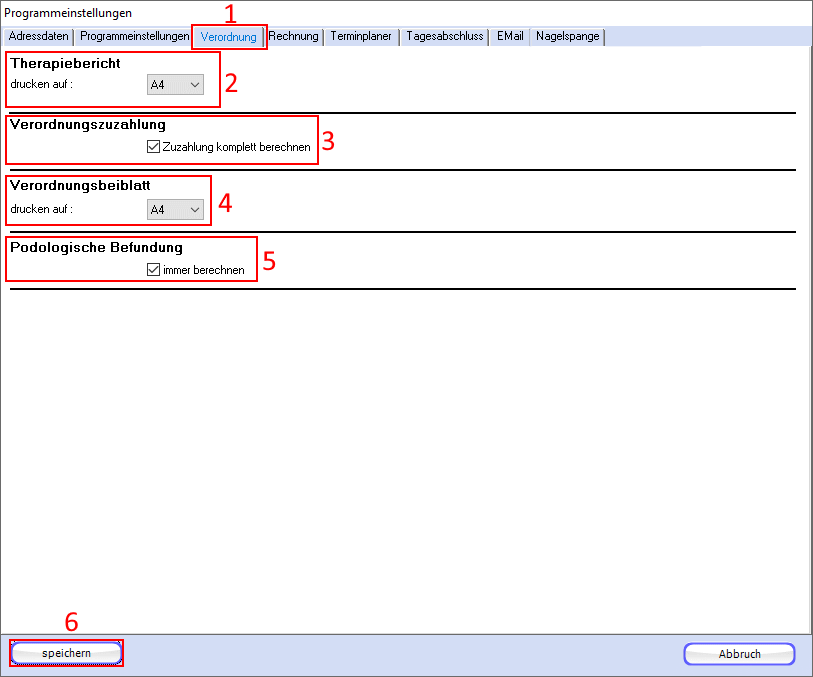Image resolution: width=813 pixels, height=677 pixels.
Task: Switch to the Adressdaten tab
Action: [39, 37]
